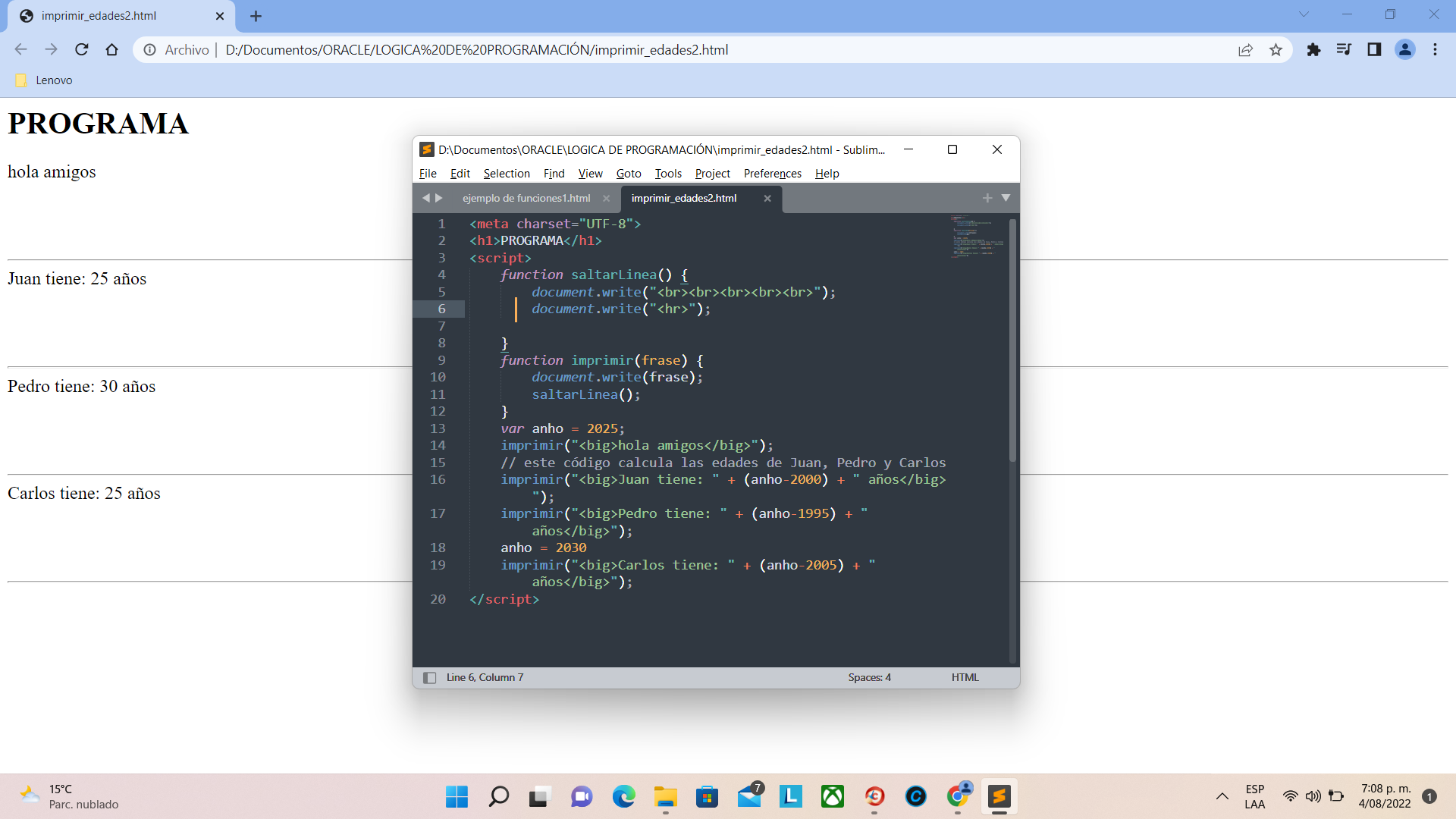Open Microsoft Store from taskbar
Screen dimensions: 1456x819
coord(707,796)
